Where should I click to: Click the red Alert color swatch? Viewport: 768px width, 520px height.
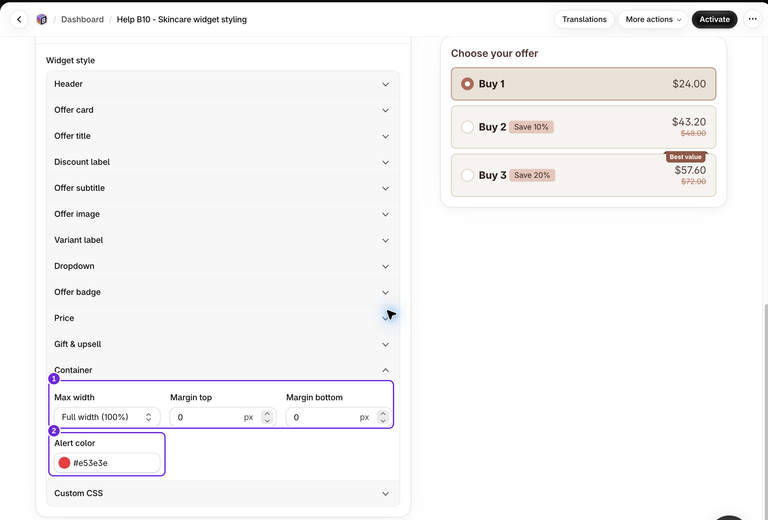[x=64, y=463]
